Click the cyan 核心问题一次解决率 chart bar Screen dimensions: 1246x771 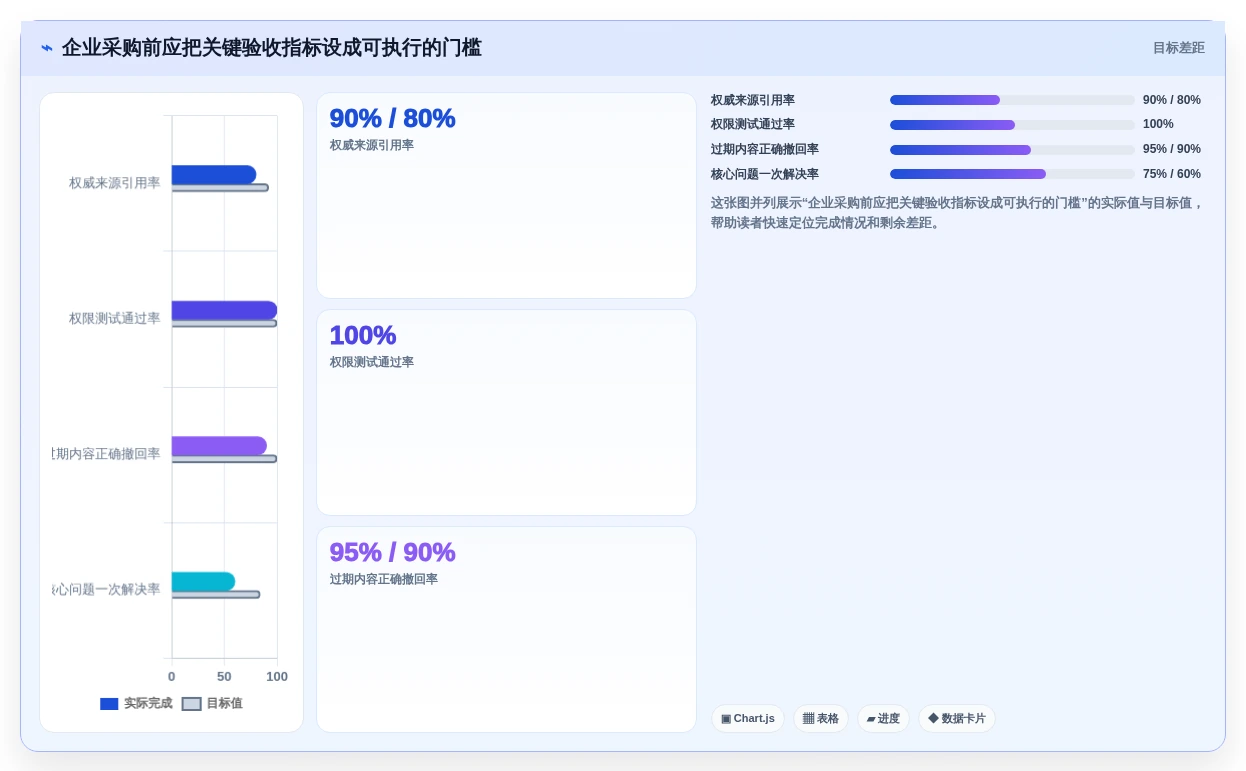pyautogui.click(x=203, y=581)
